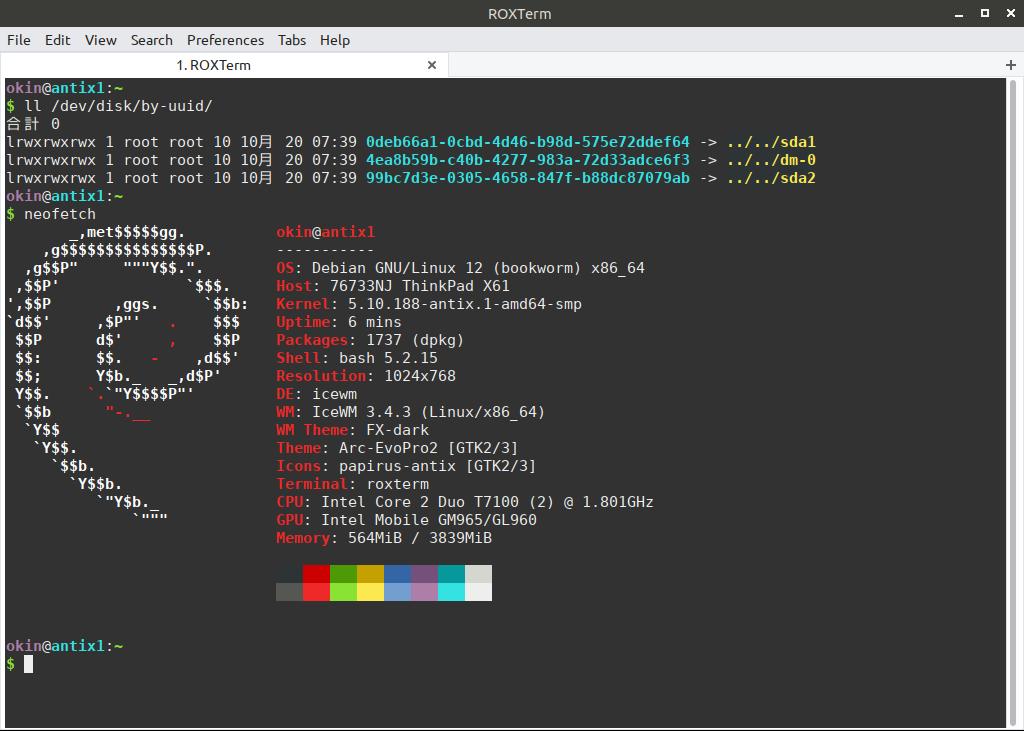Image resolution: width=1024 pixels, height=731 pixels.
Task: Click the cyan color block in bottom palette row
Action: pyautogui.click(x=451, y=592)
